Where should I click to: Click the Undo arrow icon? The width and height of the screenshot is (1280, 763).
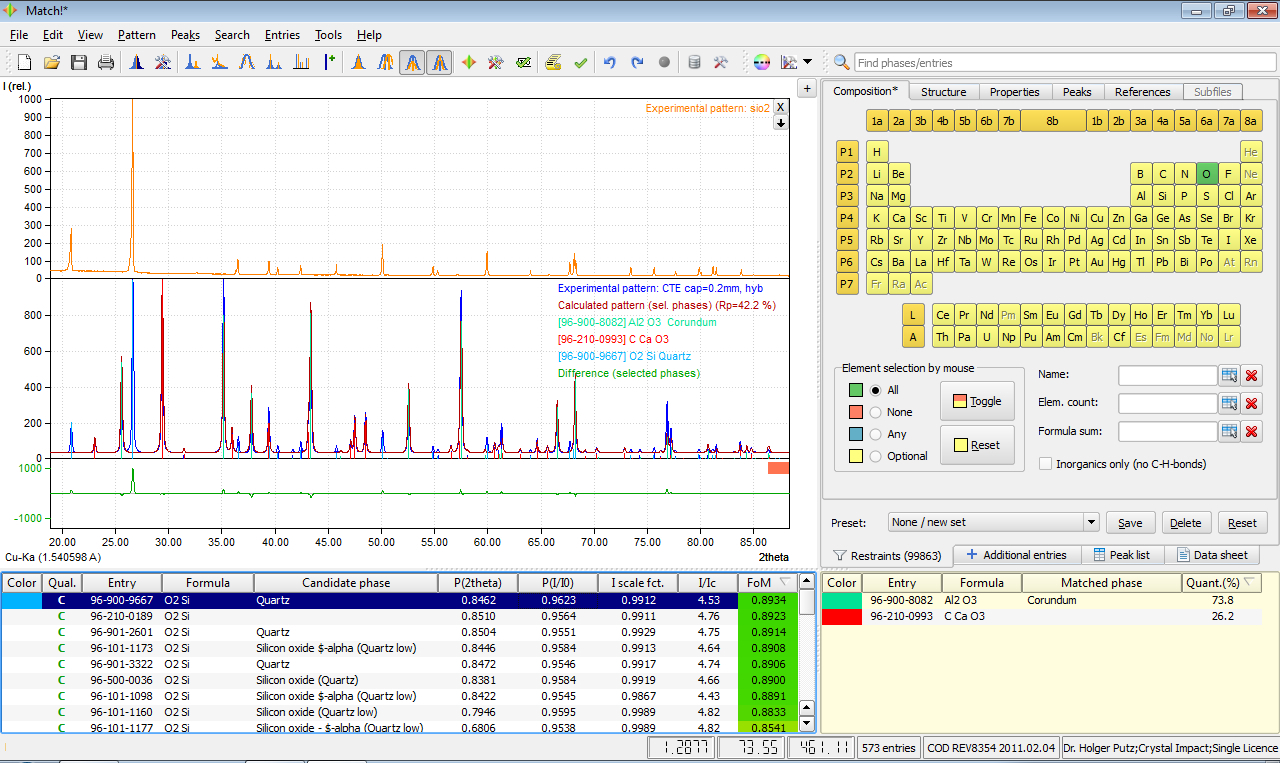click(609, 63)
